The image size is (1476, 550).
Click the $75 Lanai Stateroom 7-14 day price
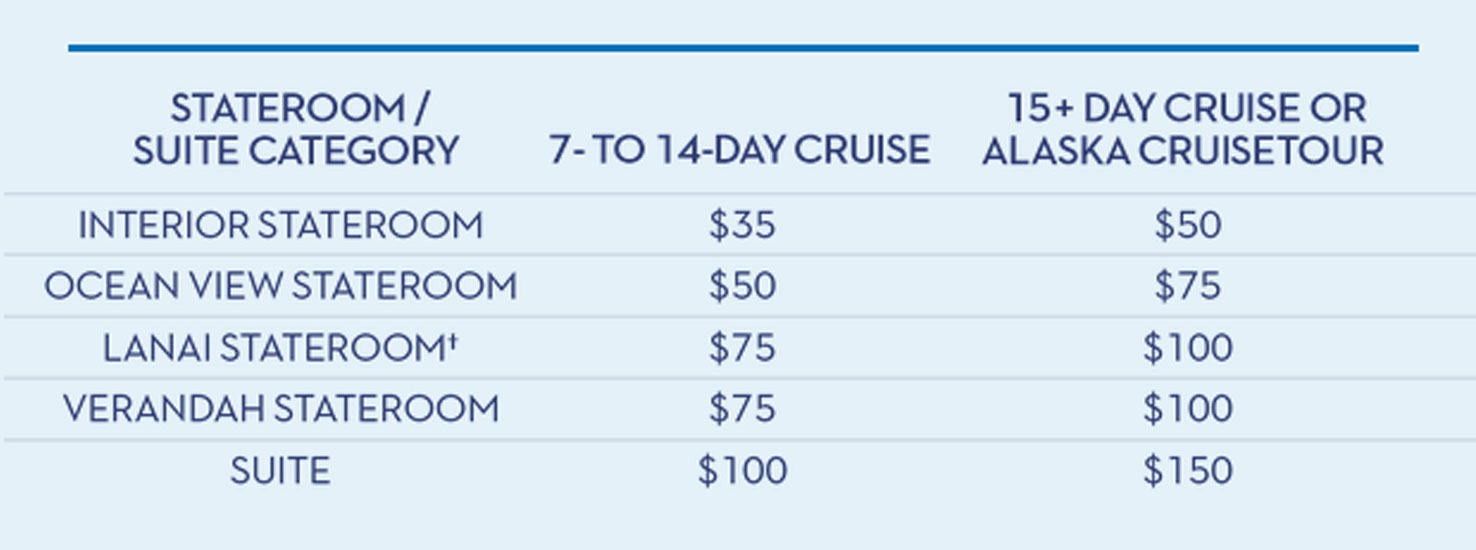(742, 348)
